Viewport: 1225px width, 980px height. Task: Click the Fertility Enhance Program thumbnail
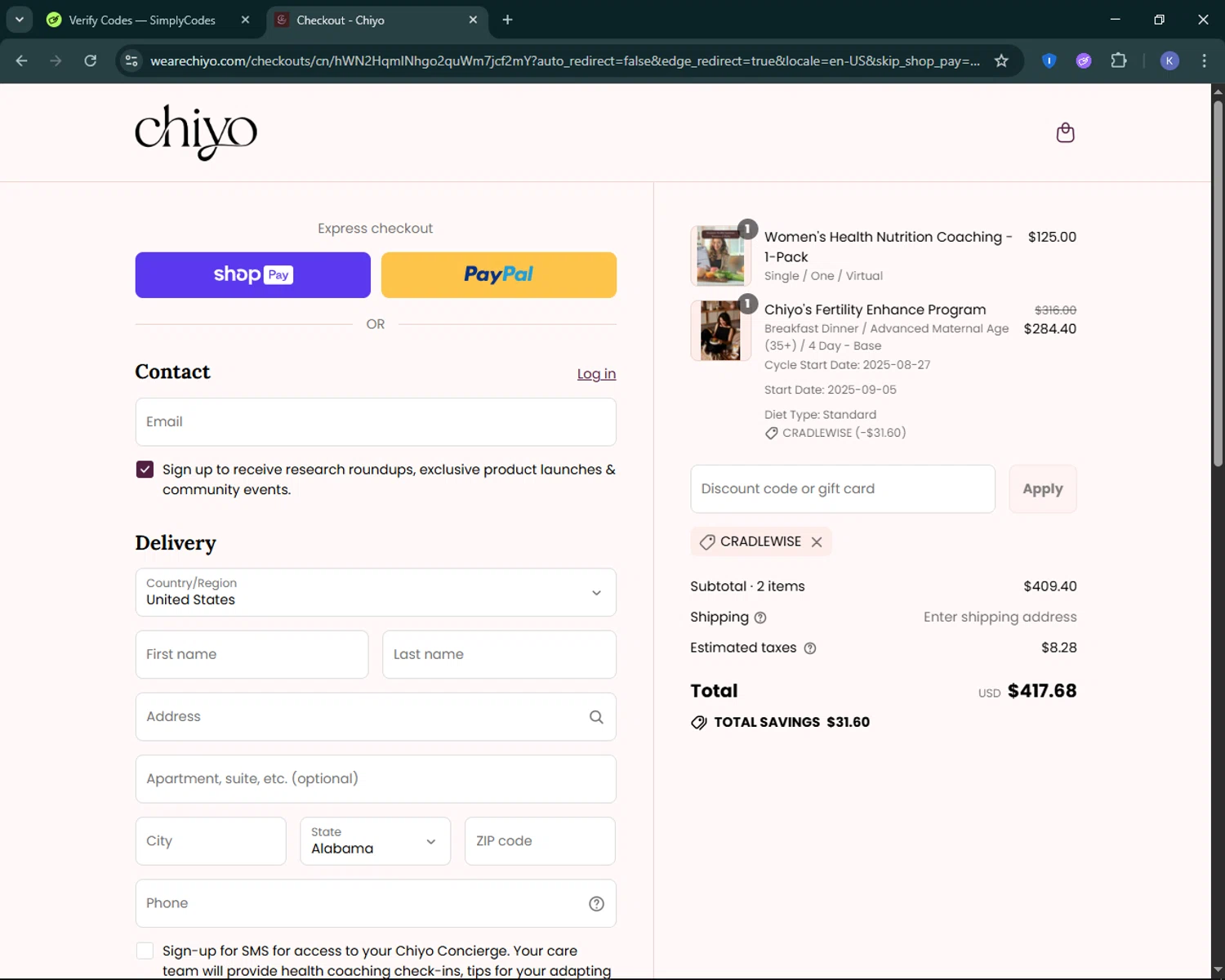(720, 330)
